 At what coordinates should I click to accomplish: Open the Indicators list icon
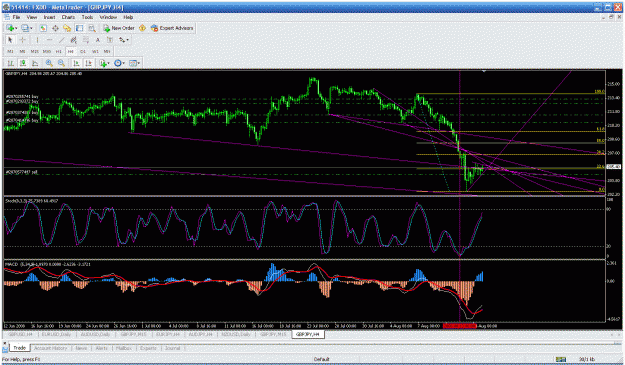103,63
